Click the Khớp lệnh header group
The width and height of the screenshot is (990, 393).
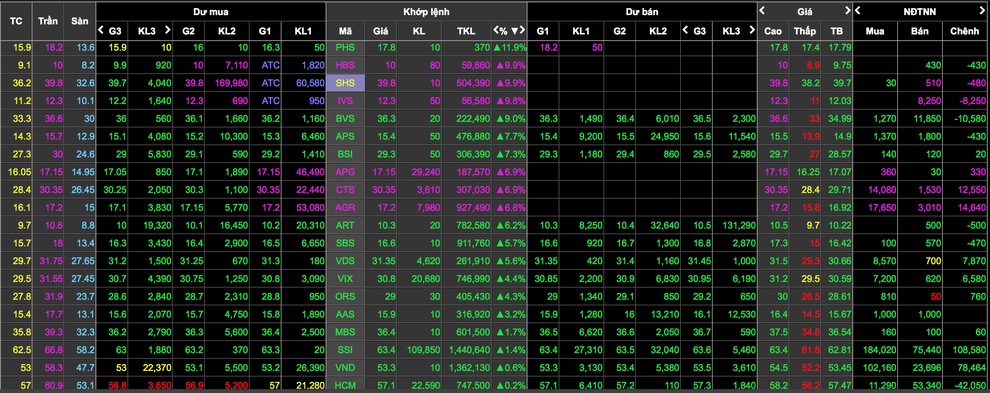[x=426, y=11]
